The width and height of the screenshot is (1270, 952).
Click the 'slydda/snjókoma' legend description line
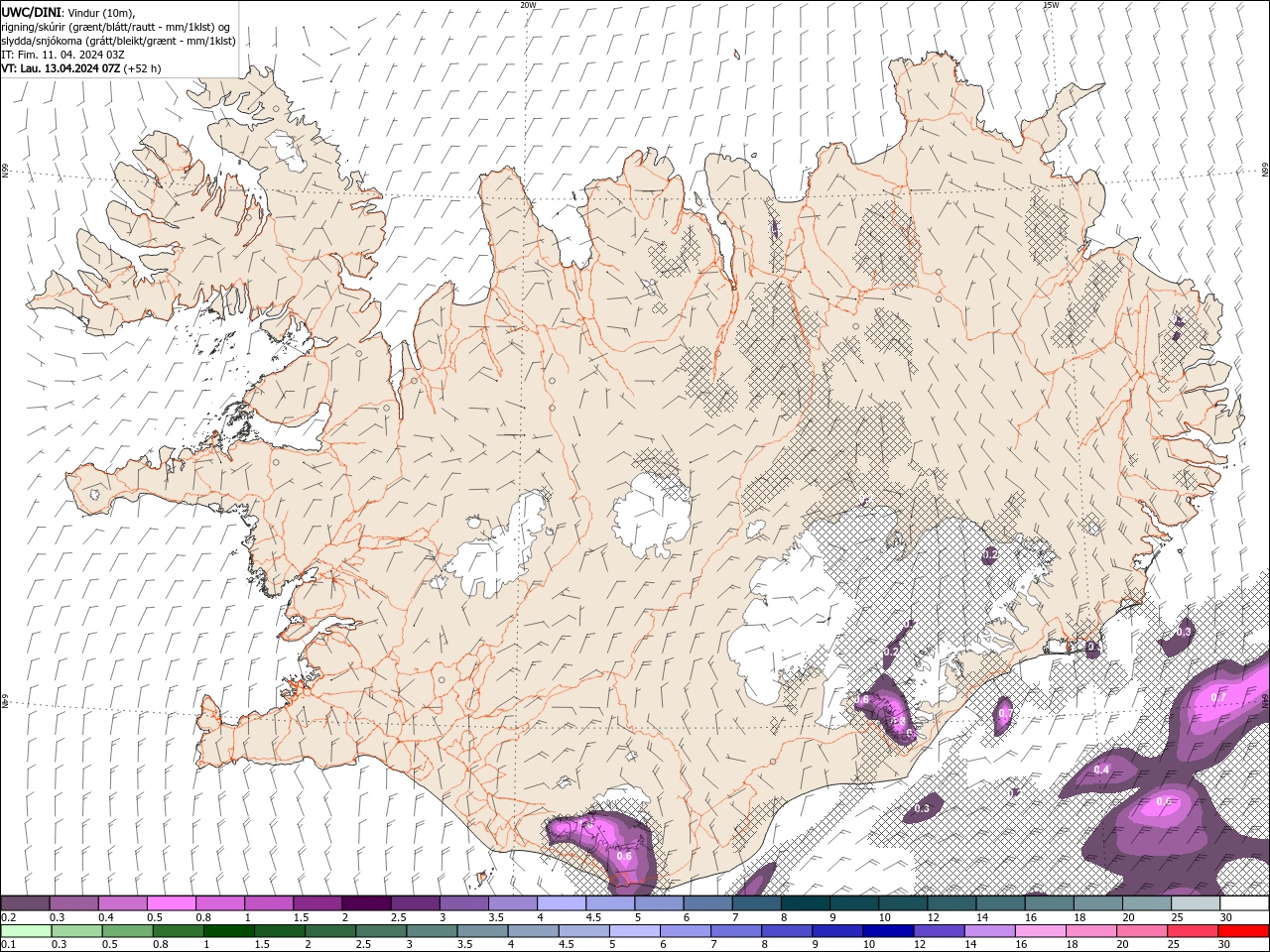118,41
